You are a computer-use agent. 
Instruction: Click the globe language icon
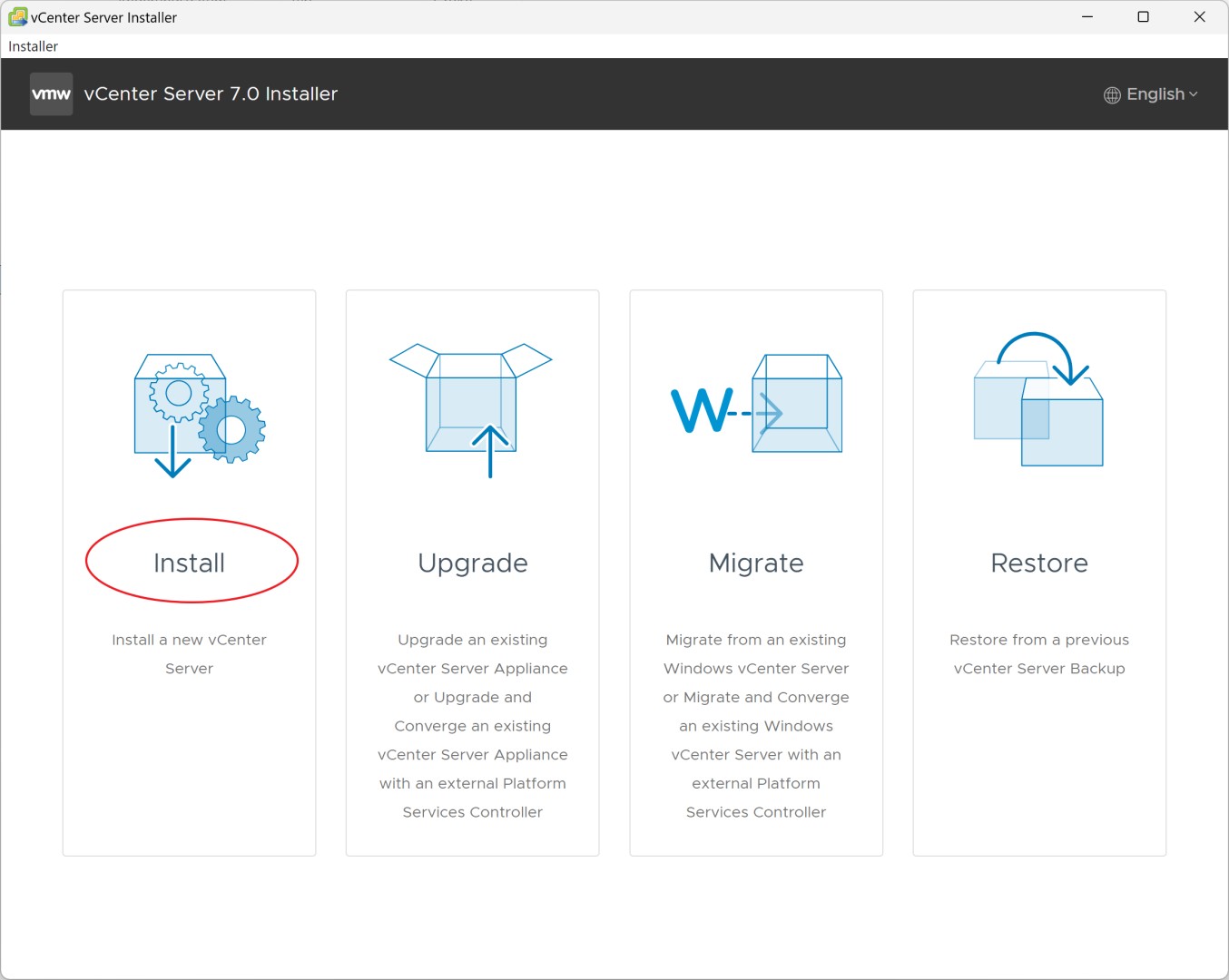tap(1112, 94)
